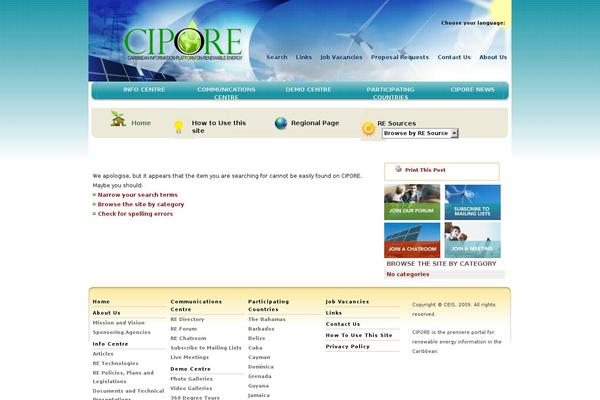600x400 pixels.
Task: Open RE Directory in footer
Action: click(x=187, y=319)
